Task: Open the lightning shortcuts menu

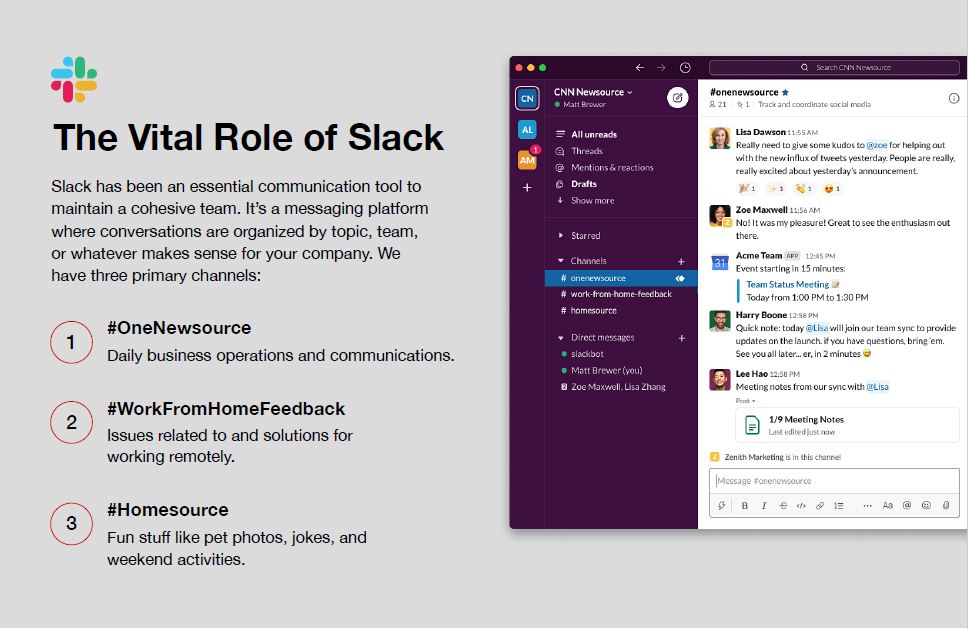Action: tap(721, 506)
